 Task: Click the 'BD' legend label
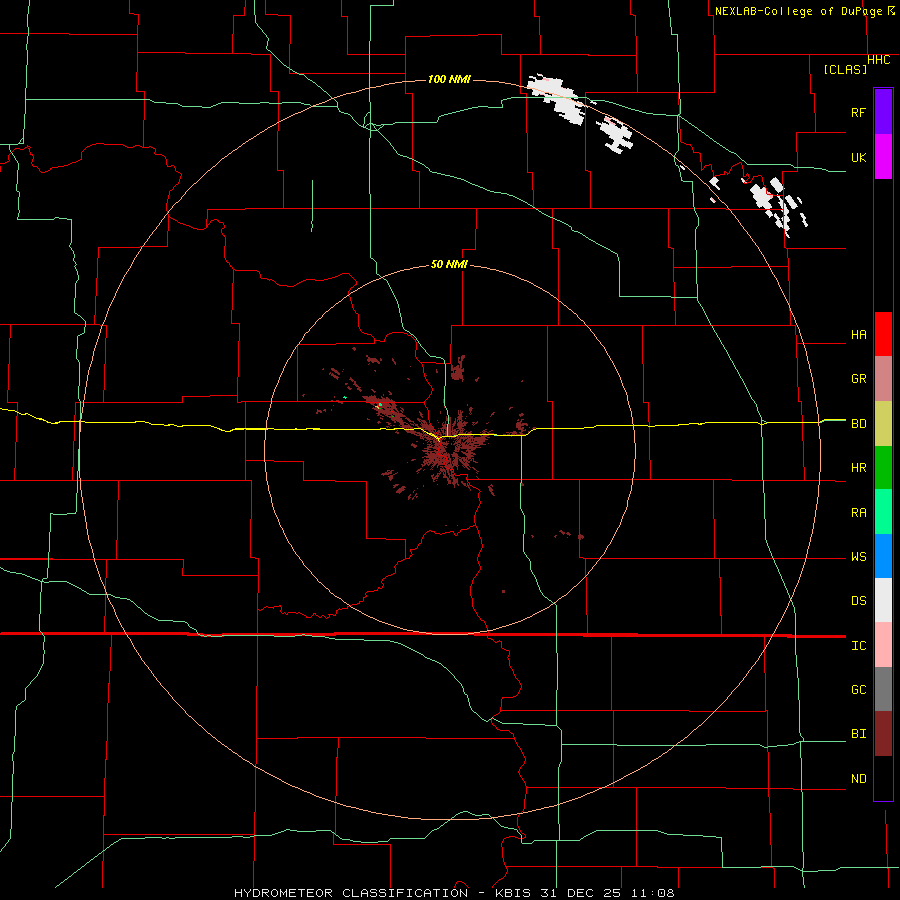[858, 424]
